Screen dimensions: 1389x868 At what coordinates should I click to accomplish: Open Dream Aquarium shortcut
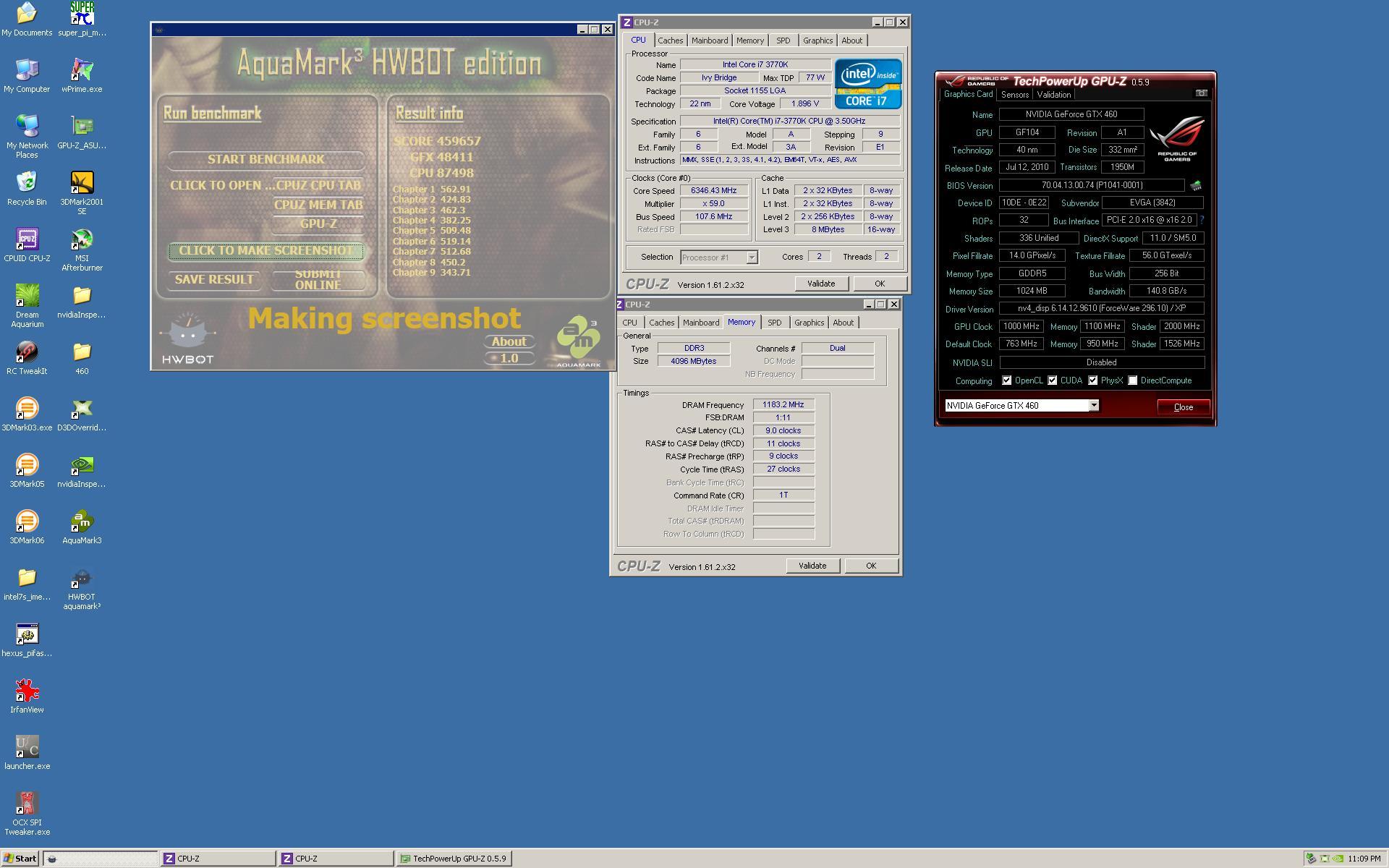point(27,307)
